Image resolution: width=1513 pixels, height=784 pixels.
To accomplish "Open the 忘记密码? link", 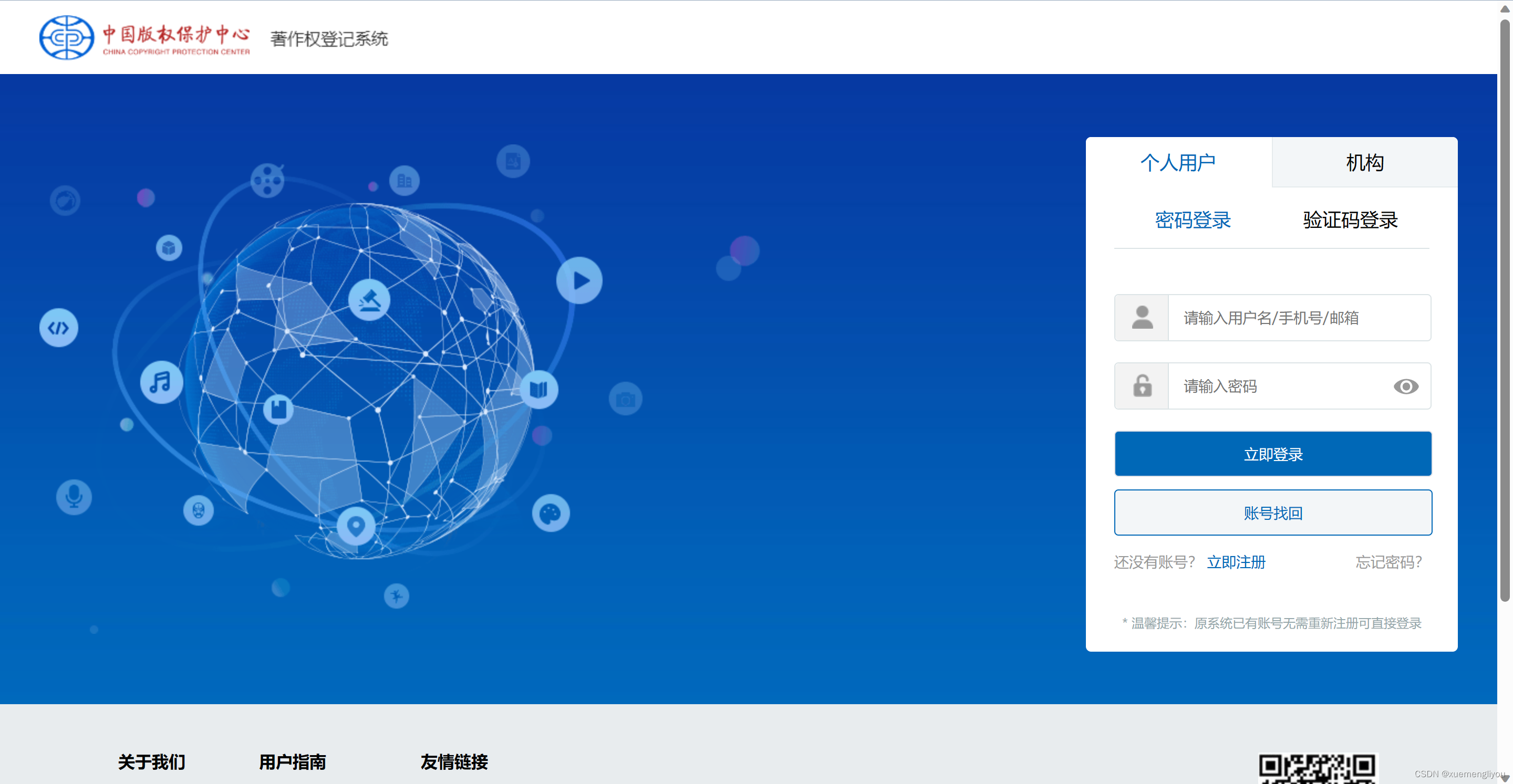I will (x=1388, y=562).
